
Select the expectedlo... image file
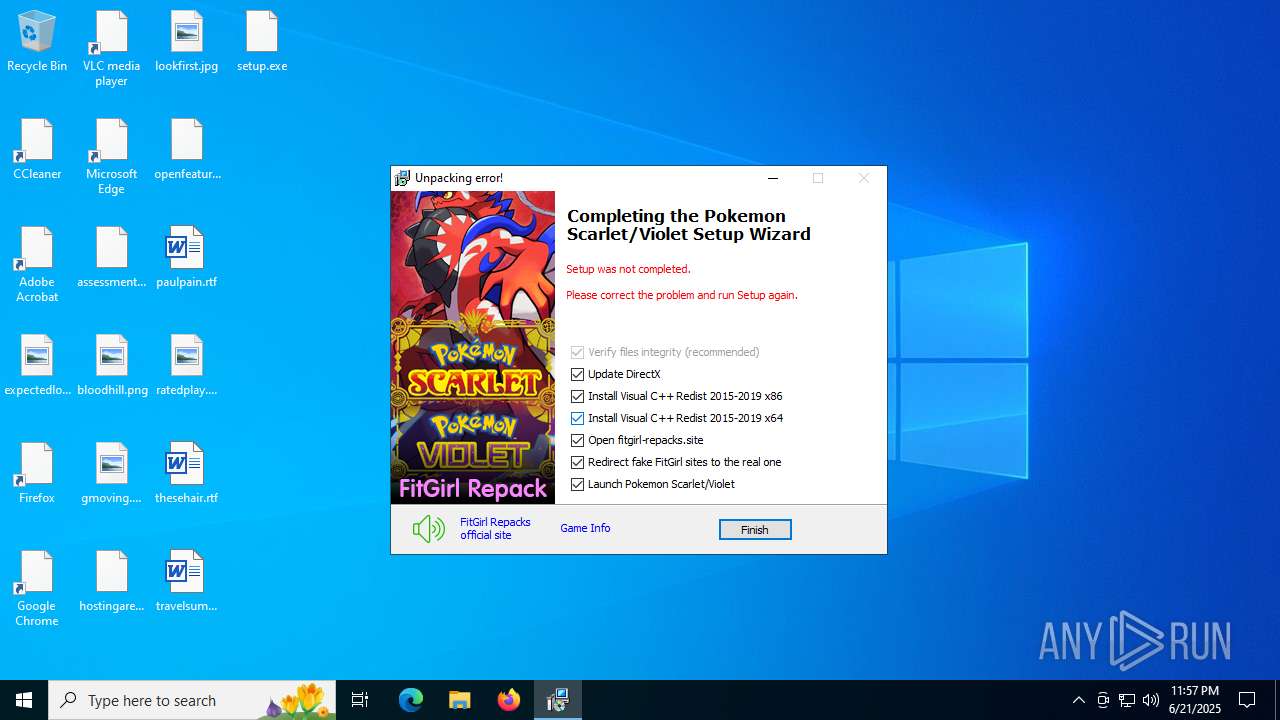[37, 366]
